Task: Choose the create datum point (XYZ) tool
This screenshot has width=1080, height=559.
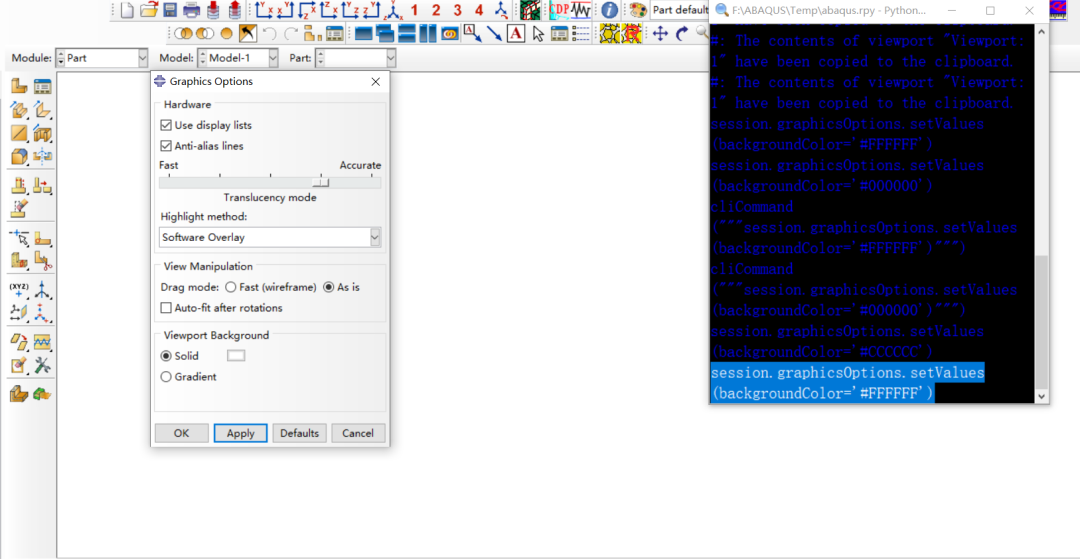Action: (x=19, y=289)
